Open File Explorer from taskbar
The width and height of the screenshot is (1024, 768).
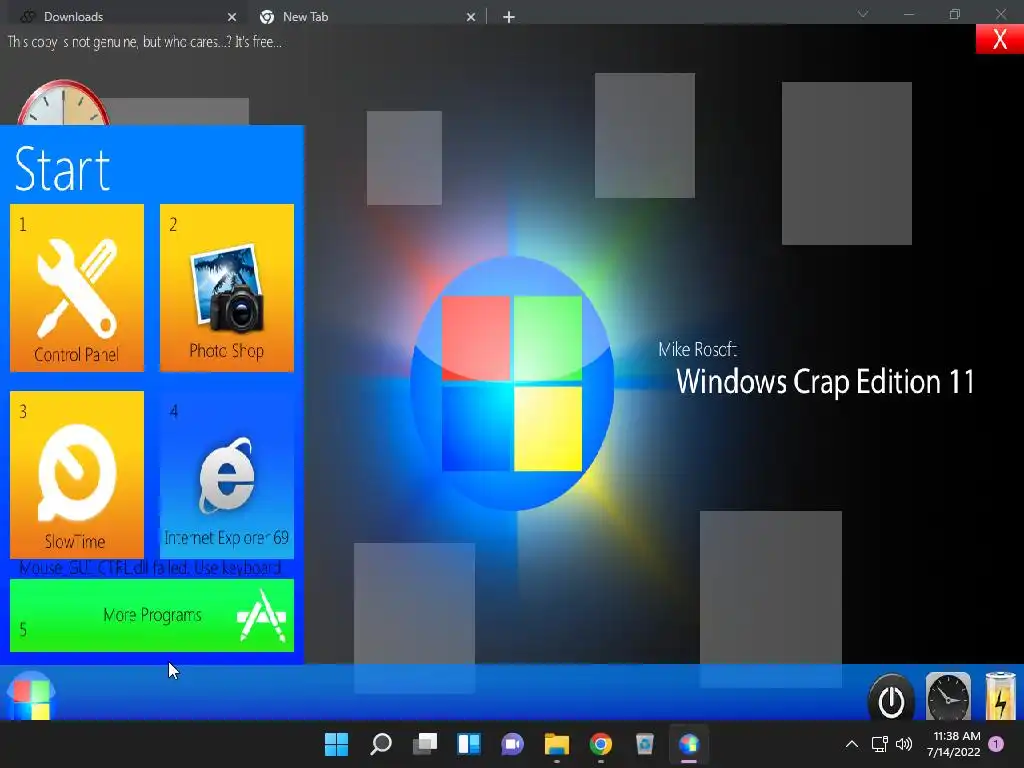557,744
